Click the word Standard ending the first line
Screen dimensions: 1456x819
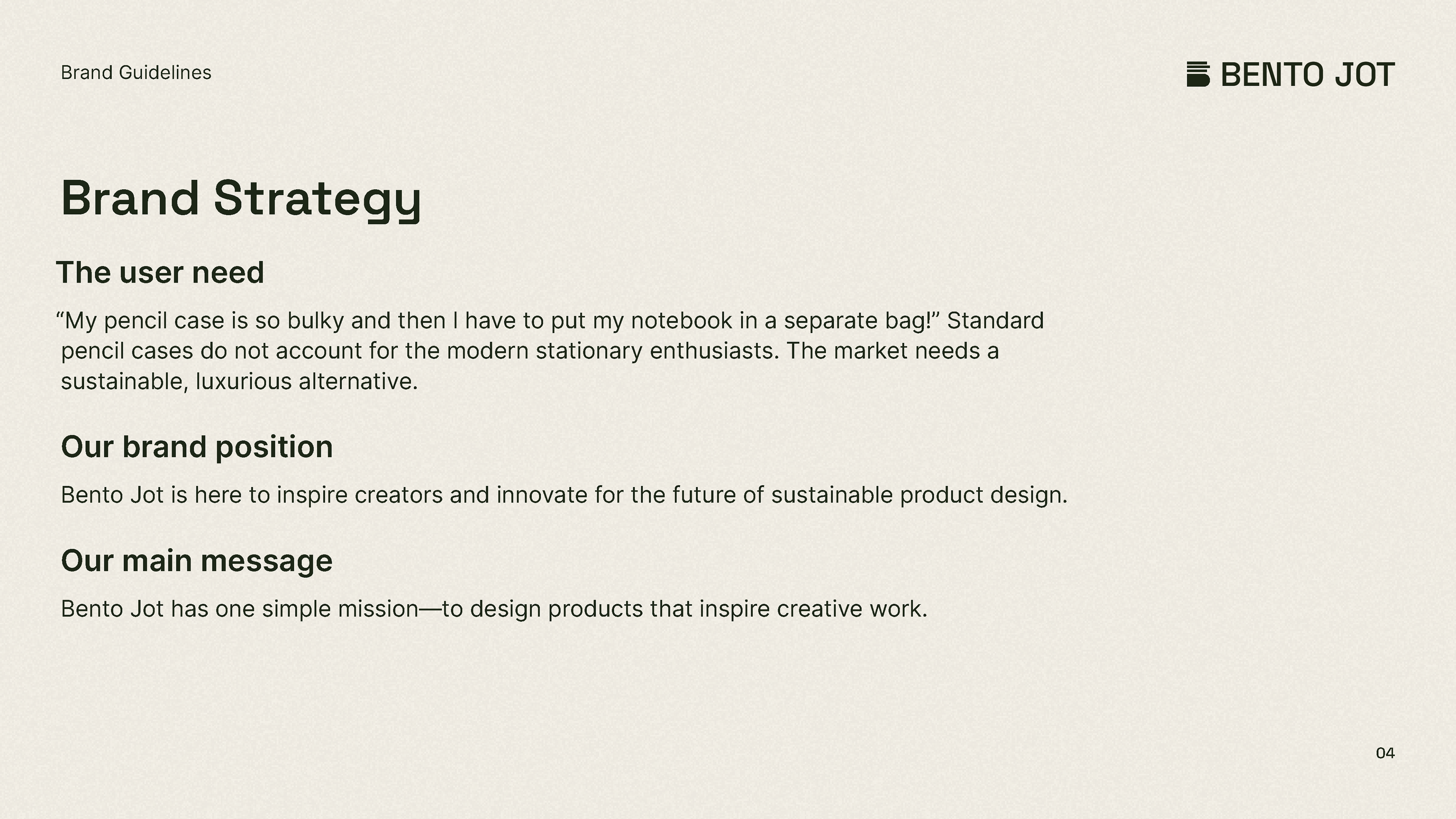[x=995, y=320]
